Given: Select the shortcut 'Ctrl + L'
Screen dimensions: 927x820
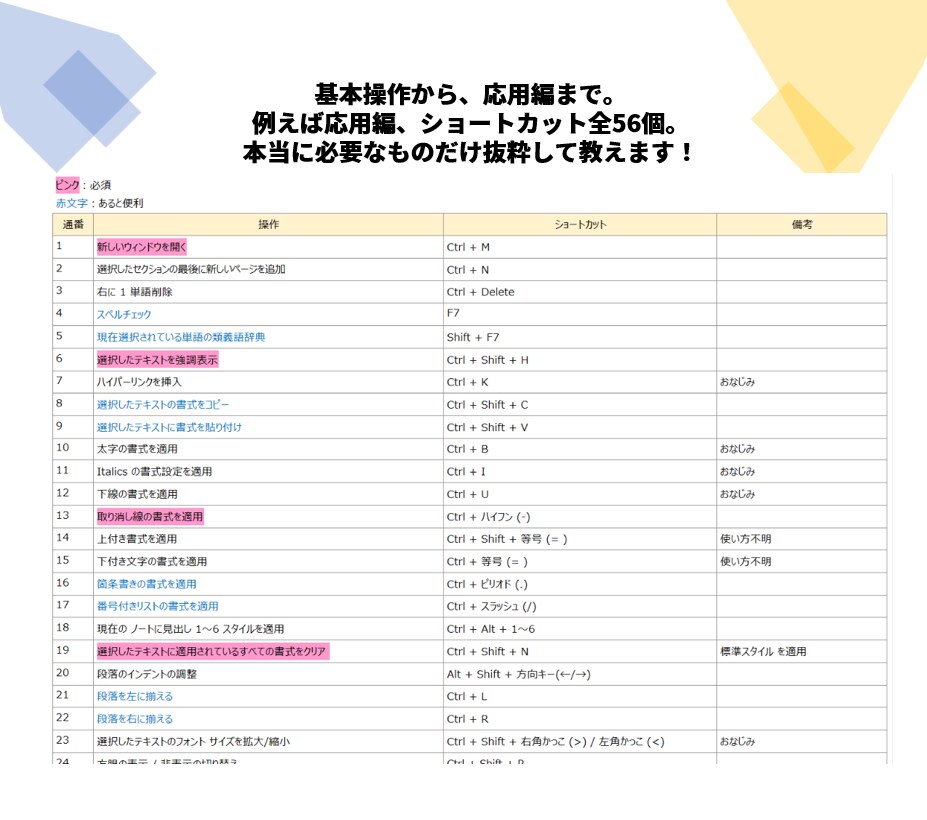Looking at the screenshot, I should (466, 696).
